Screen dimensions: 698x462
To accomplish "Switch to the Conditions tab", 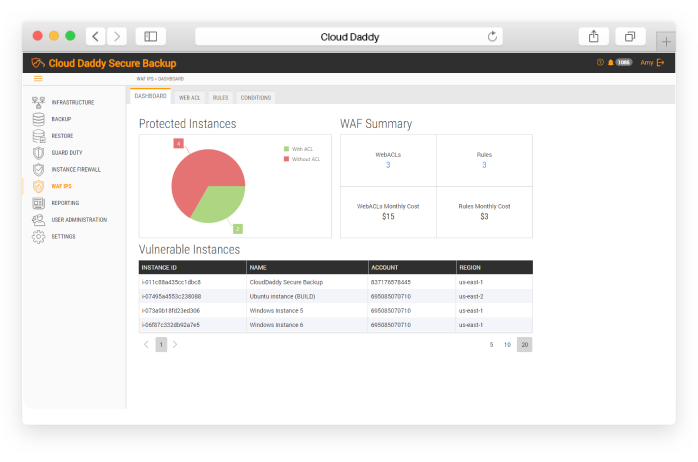I will pyautogui.click(x=255, y=98).
